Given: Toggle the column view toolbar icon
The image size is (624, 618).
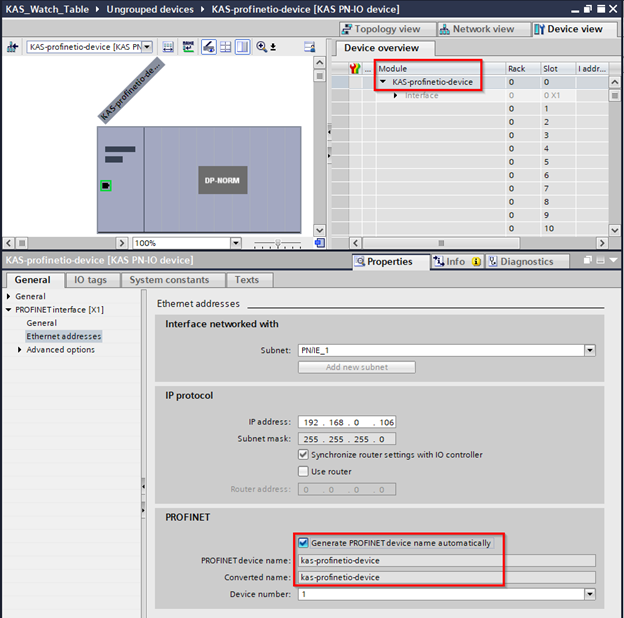Looking at the screenshot, I should 242,47.
